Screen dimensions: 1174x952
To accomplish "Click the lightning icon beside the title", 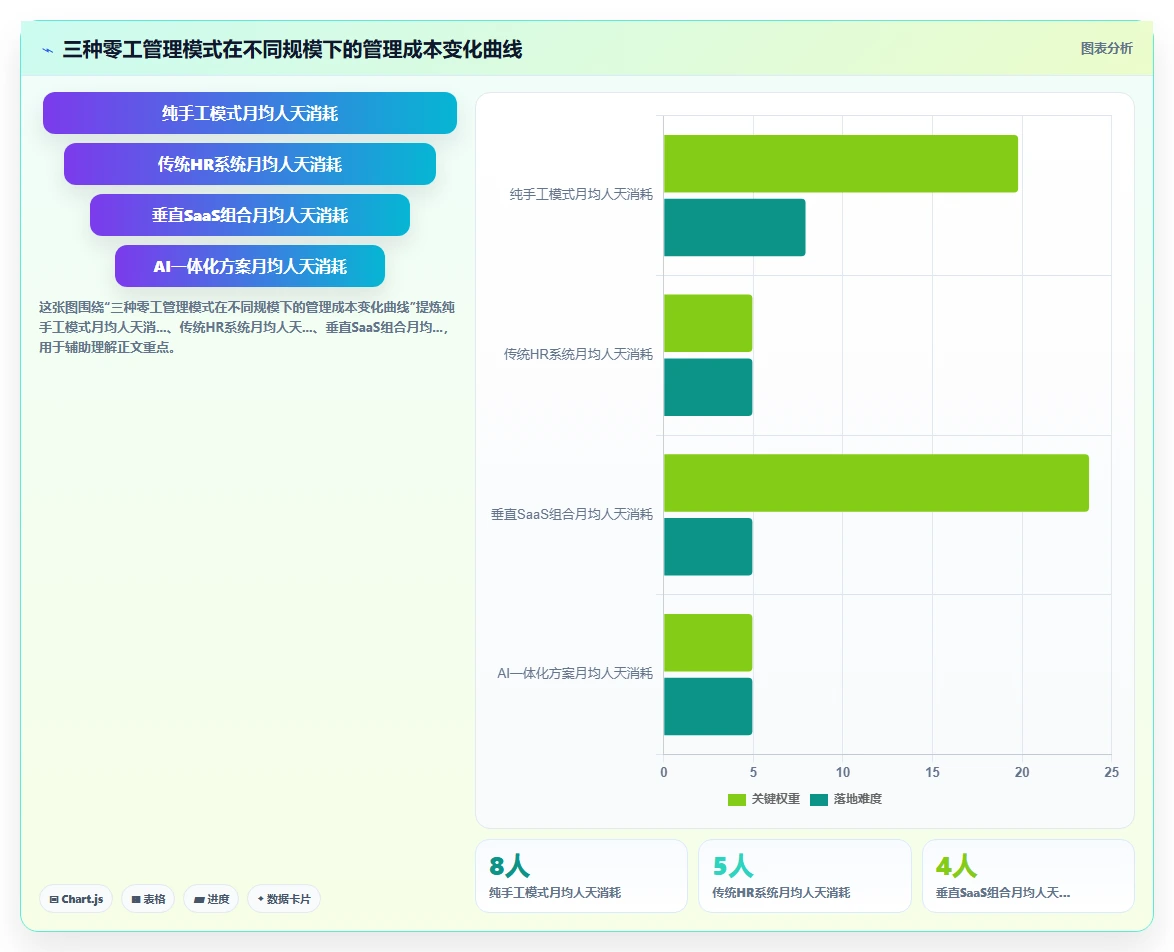I will [48, 50].
